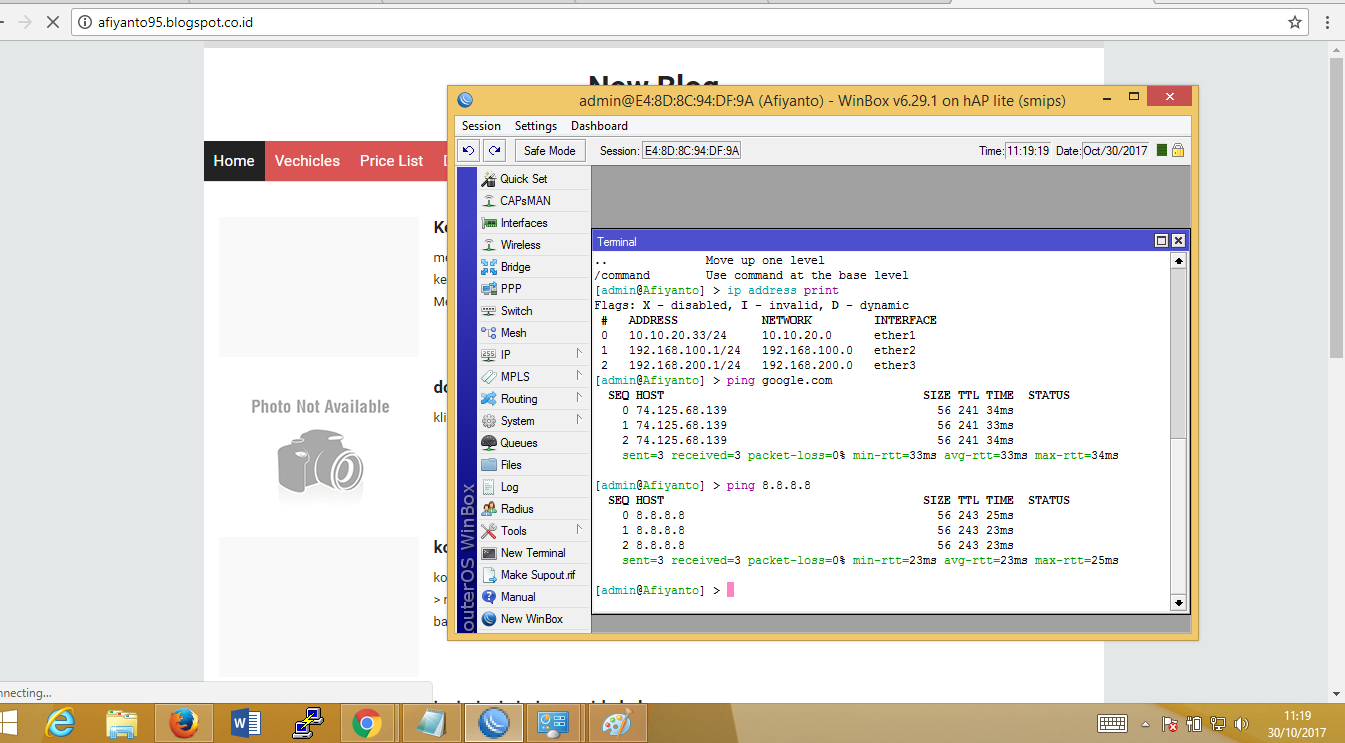The image size is (1345, 743).
Task: Click the 'ping 8.8.8.8' command text
Action: [x=769, y=485]
